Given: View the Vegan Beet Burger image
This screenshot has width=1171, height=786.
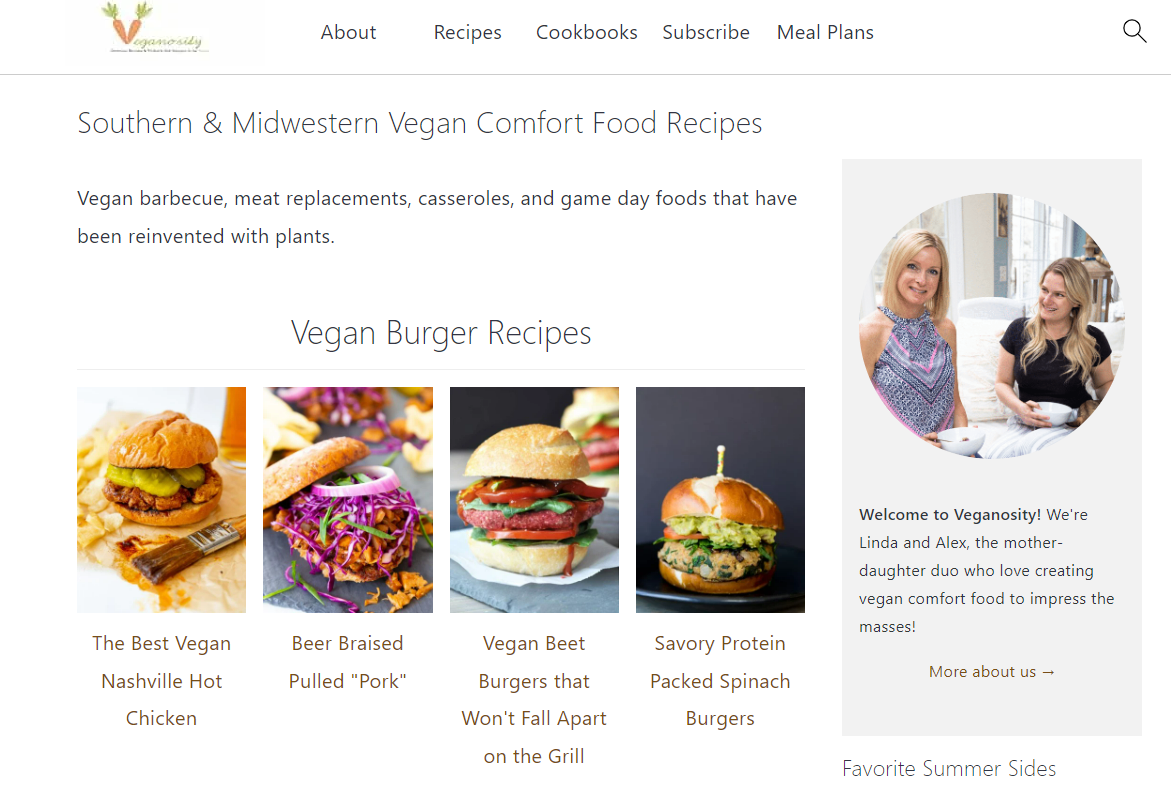Looking at the screenshot, I should coord(534,500).
